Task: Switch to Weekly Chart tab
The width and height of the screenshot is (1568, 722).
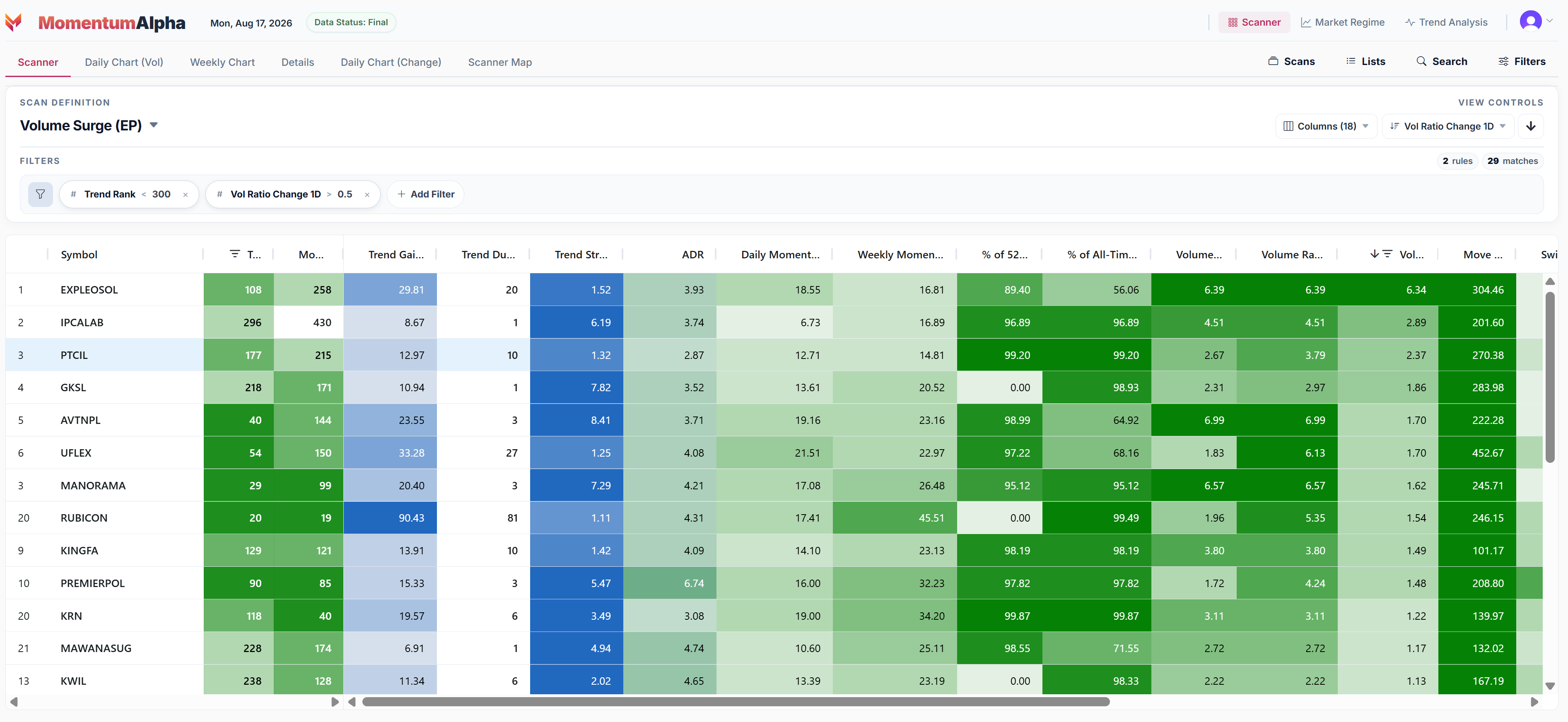Action: pyautogui.click(x=222, y=62)
